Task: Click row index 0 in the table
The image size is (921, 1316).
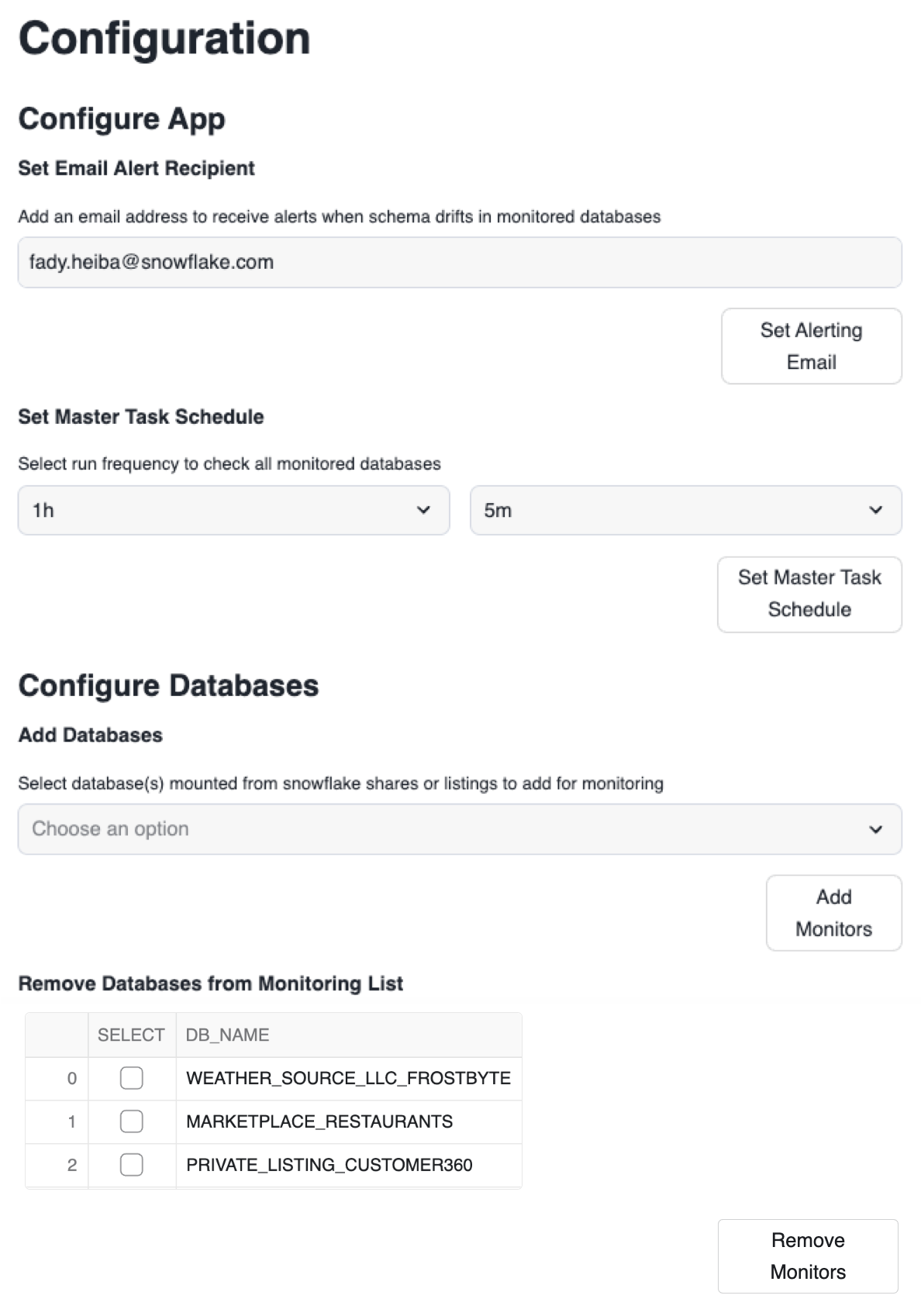Action: tap(72, 1078)
